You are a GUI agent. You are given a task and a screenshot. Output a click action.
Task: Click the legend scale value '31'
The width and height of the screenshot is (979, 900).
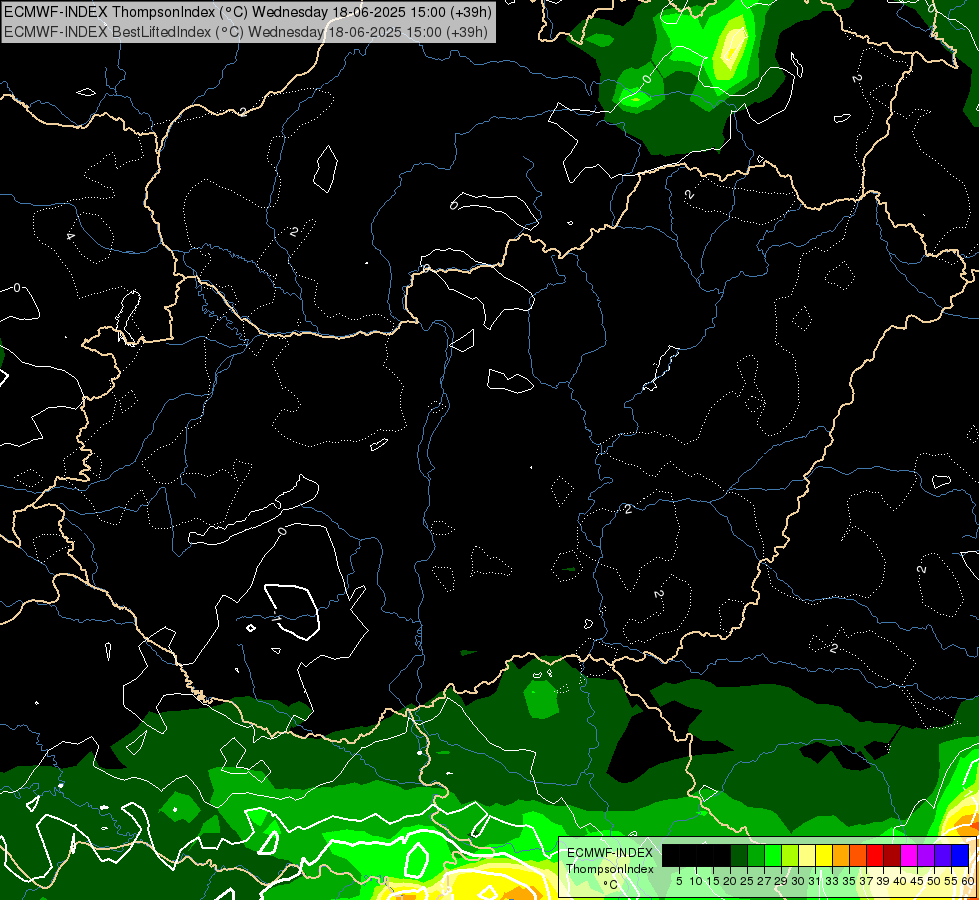815,881
